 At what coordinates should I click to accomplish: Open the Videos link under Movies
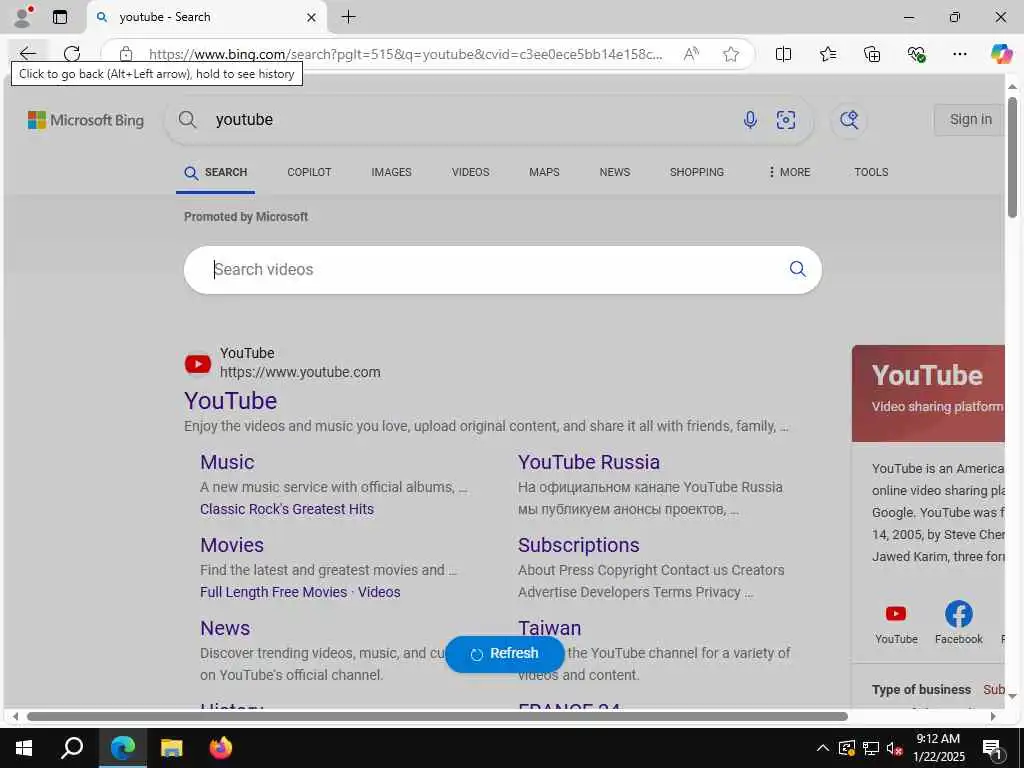point(379,592)
